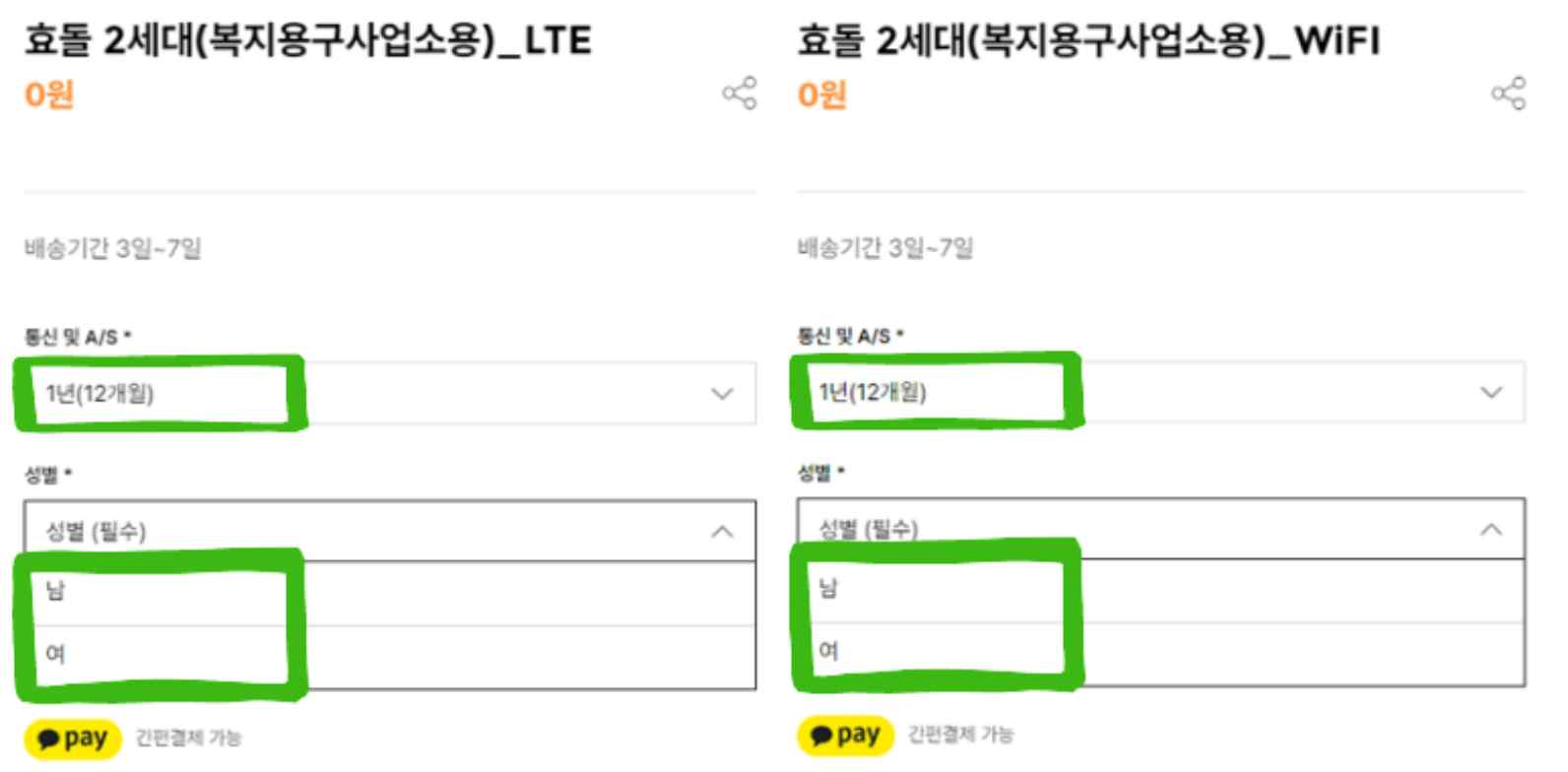Screen dimensions: 1568x772
Task: Click the Kakao Pay badge under LTE product
Action: tap(73, 739)
